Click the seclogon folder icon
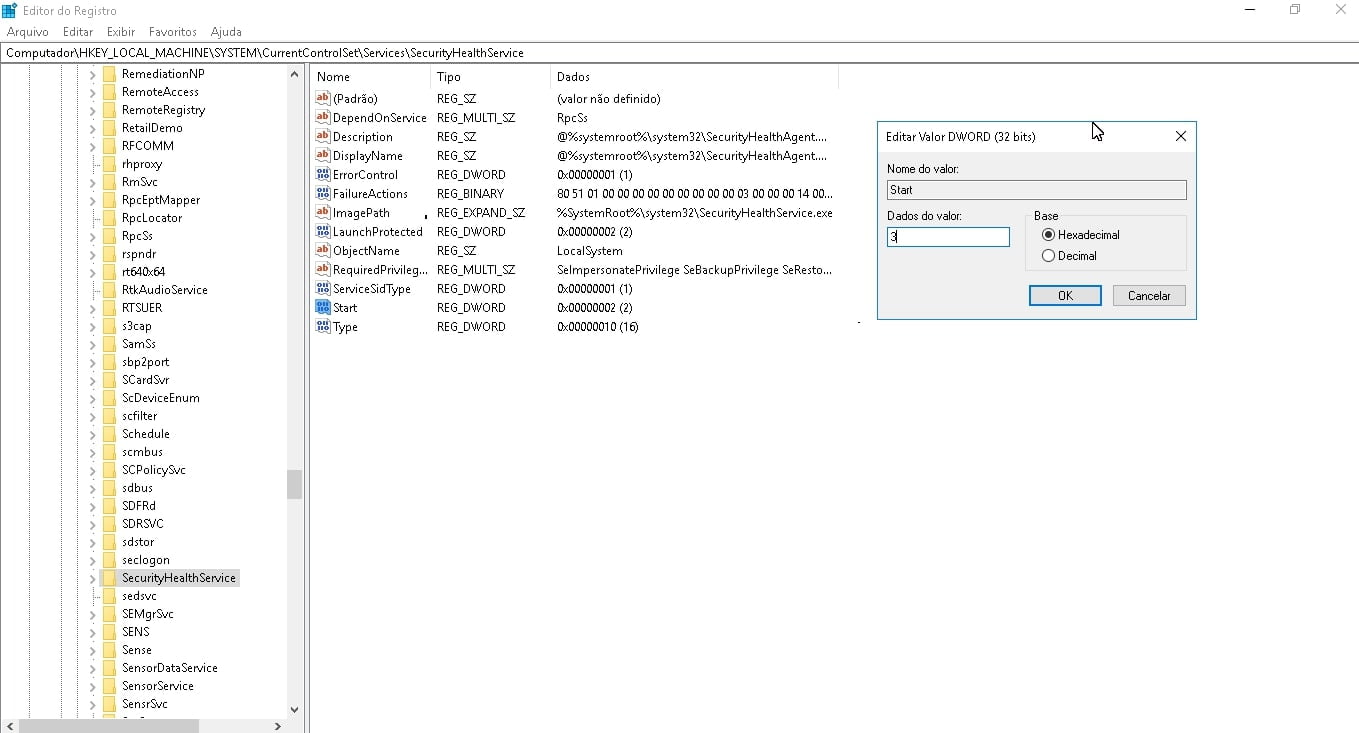The height and width of the screenshot is (733, 1359). [109, 560]
